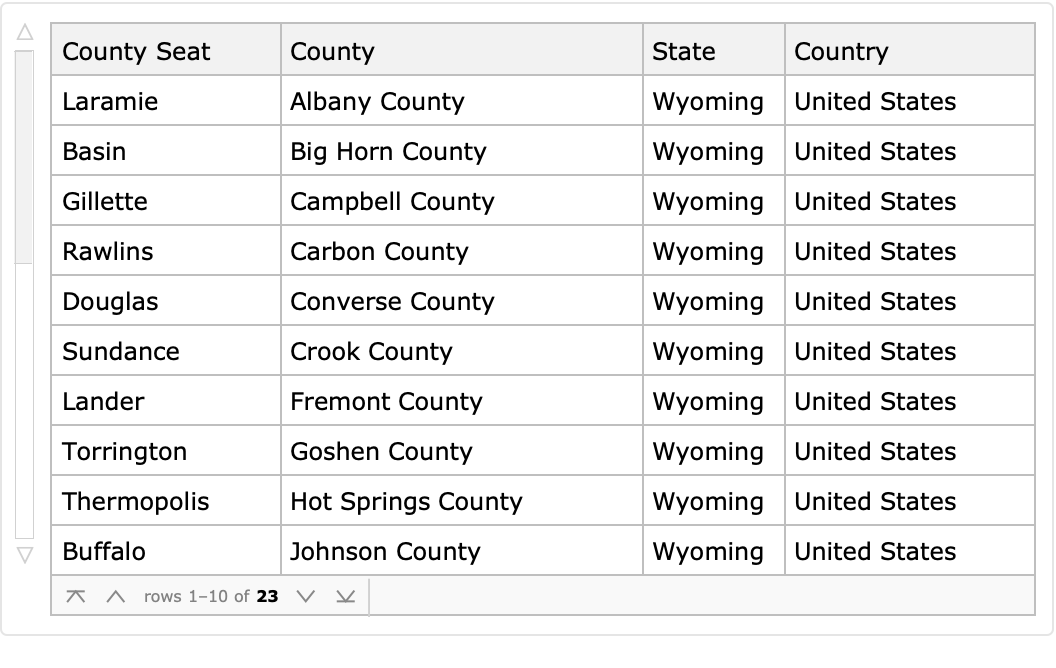The image size is (1056, 668).
Task: Click the Big Horn County cell
Action: pyautogui.click(x=388, y=152)
